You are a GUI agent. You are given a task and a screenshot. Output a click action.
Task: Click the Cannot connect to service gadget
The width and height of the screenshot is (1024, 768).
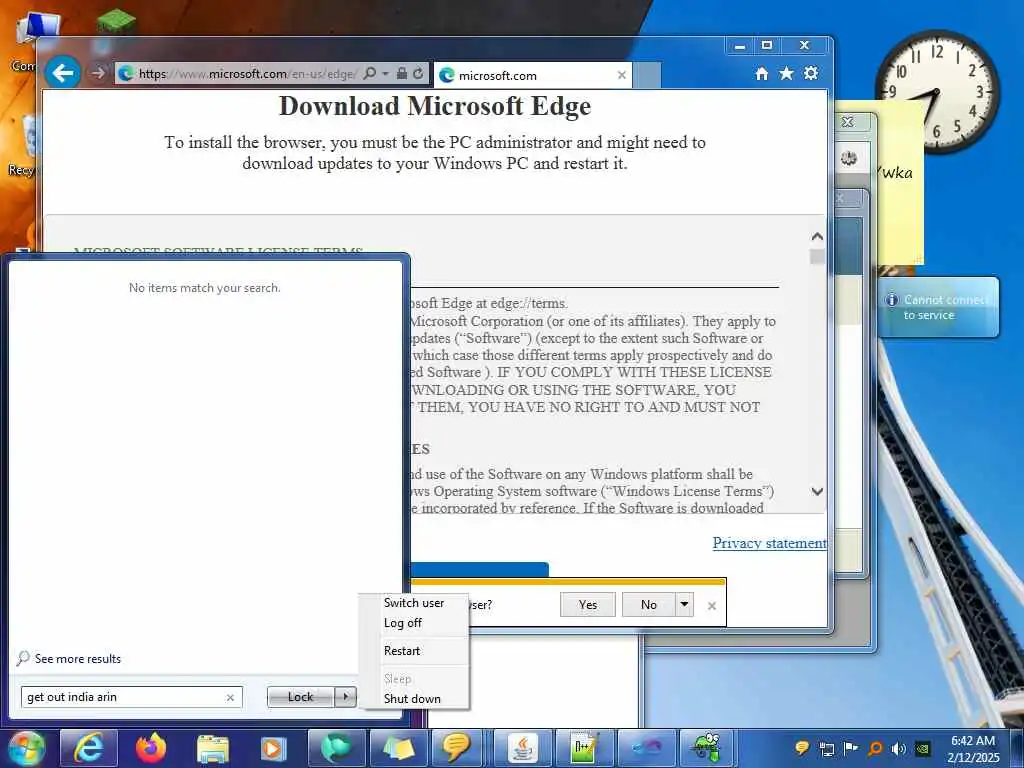point(938,307)
